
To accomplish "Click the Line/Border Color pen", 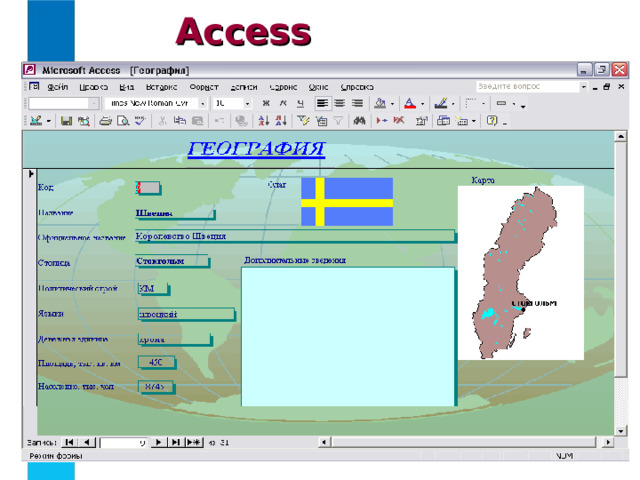I will (x=441, y=103).
